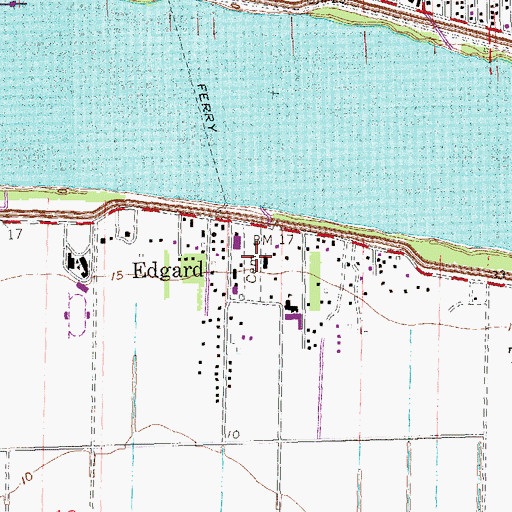Image resolution: width=512 pixels, height=512 pixels.
Task: Select the BM 17 benchmark label
Action: click(273, 239)
